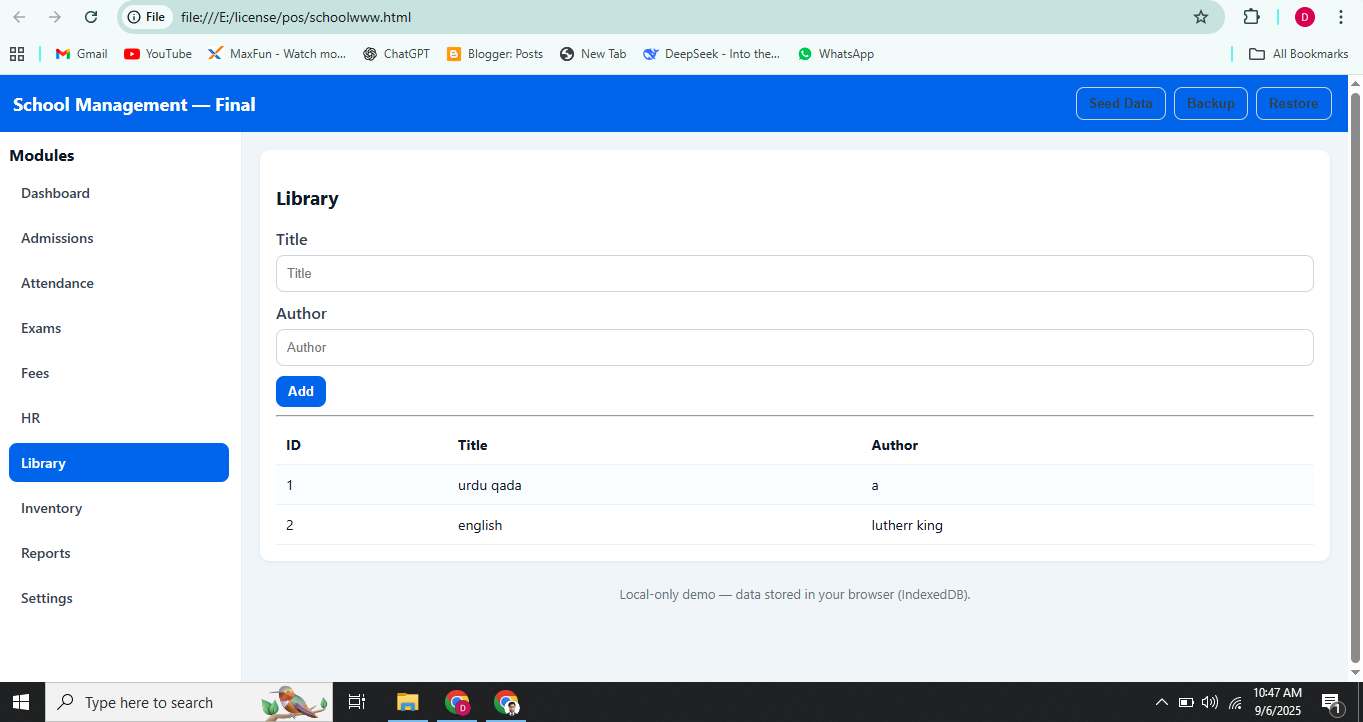
Task: Switch to the Dashboard module
Action: (x=56, y=193)
